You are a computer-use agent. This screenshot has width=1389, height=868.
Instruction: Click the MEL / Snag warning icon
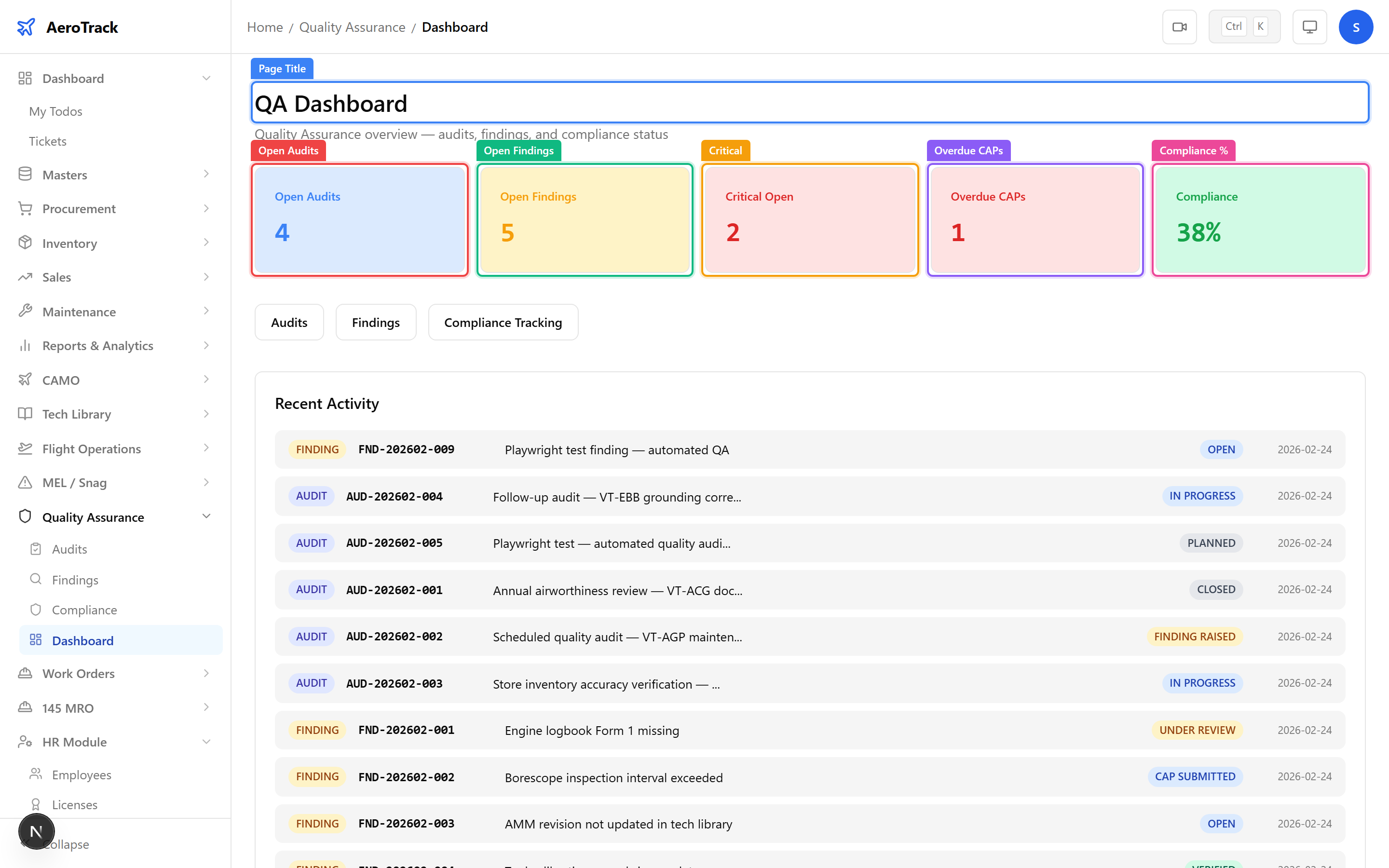(x=25, y=482)
